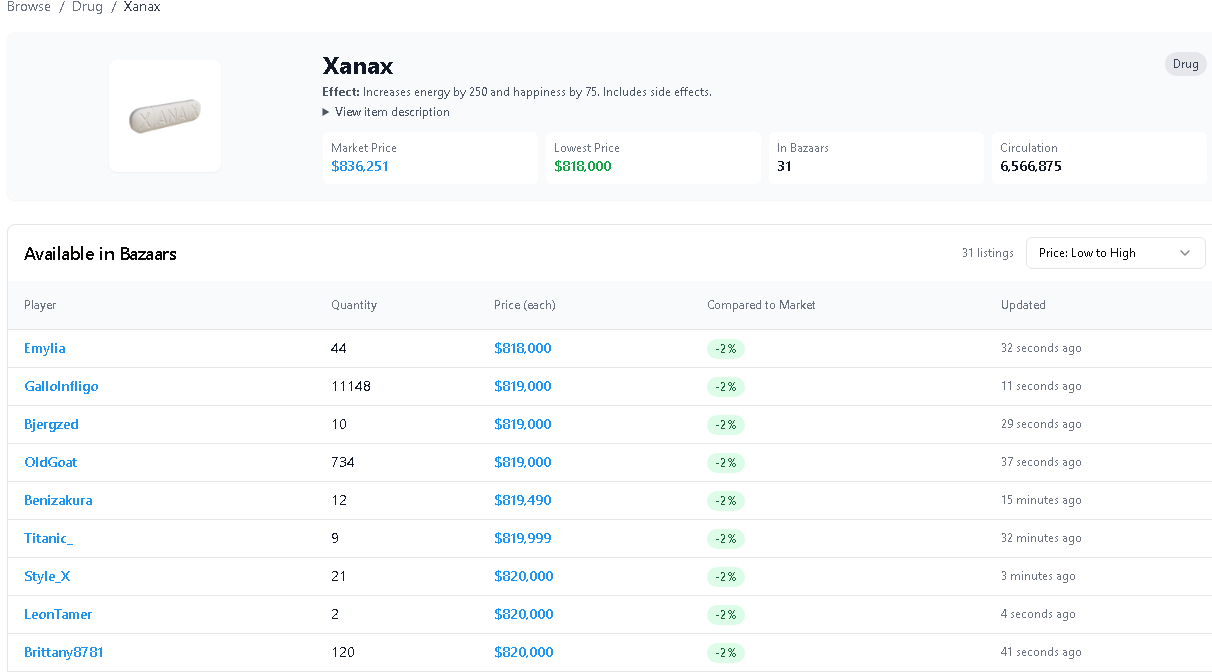This screenshot has width=1212, height=672.
Task: Select Bjergzed player name
Action: click(x=51, y=424)
